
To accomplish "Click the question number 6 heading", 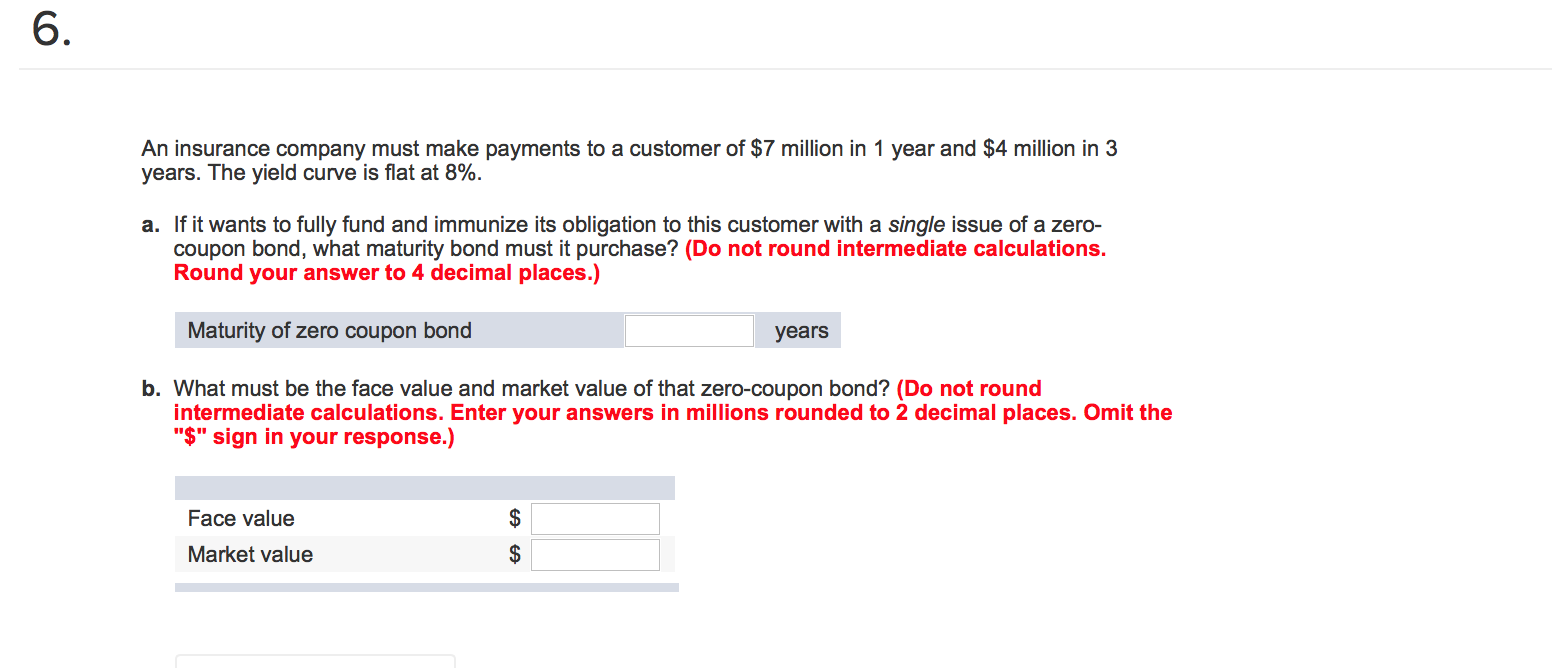I will coord(51,31).
